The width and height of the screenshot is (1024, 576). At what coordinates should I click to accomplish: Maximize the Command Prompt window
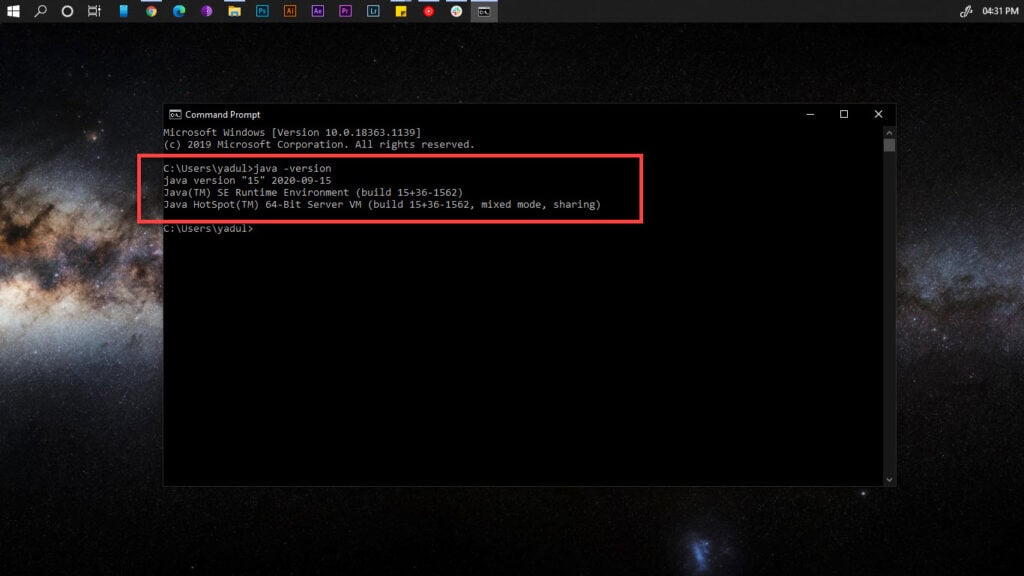[844, 114]
